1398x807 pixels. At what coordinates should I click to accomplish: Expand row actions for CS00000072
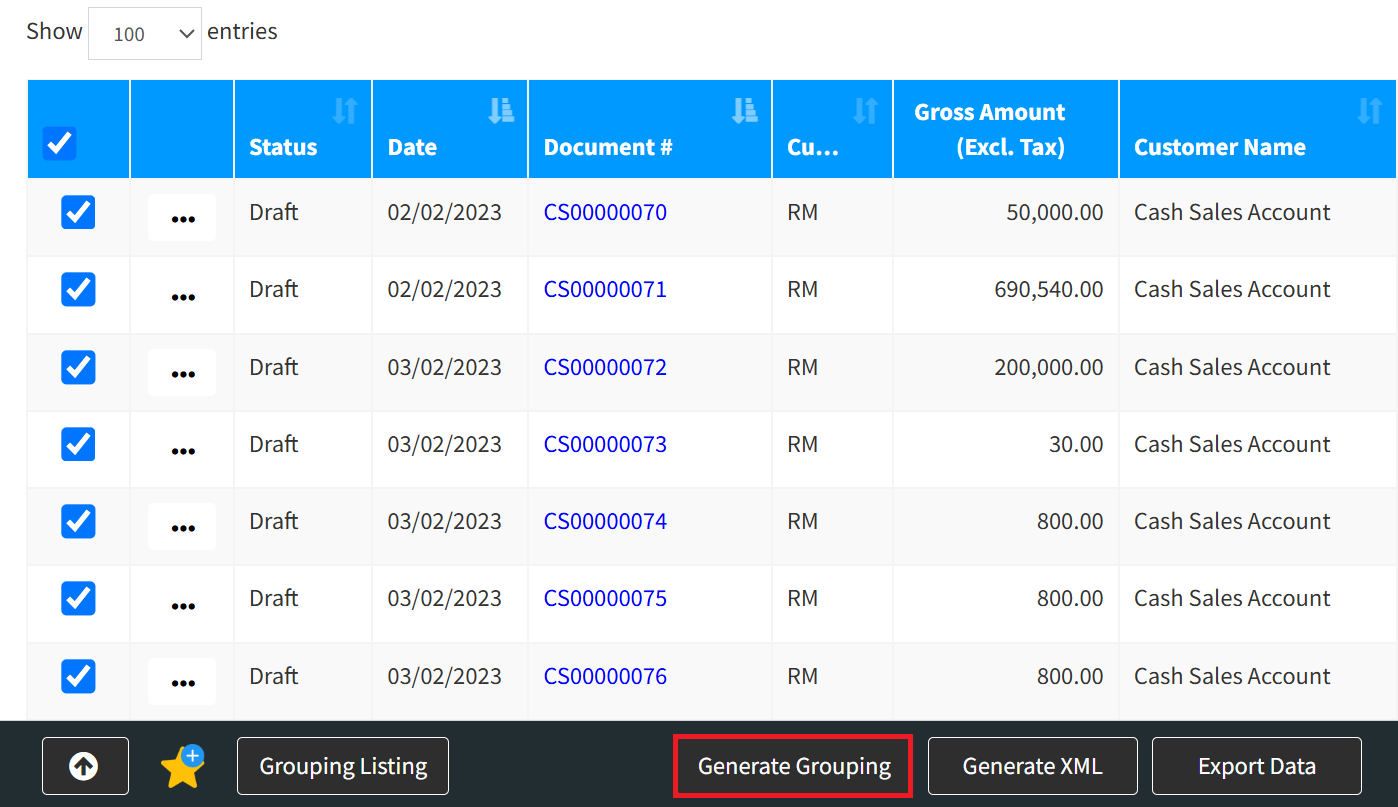182,373
